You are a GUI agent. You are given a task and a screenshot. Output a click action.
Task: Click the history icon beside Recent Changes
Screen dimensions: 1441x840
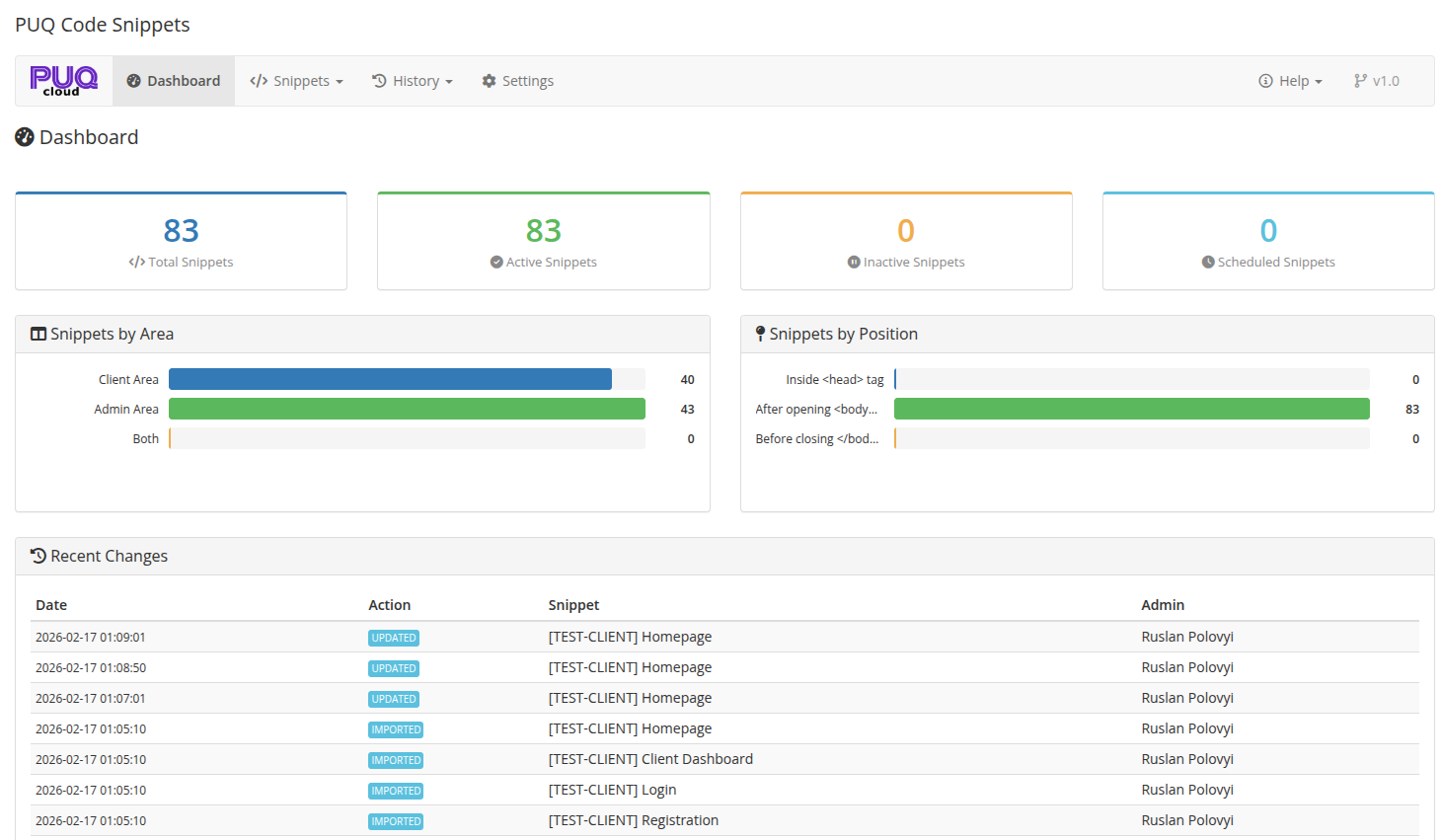(37, 556)
